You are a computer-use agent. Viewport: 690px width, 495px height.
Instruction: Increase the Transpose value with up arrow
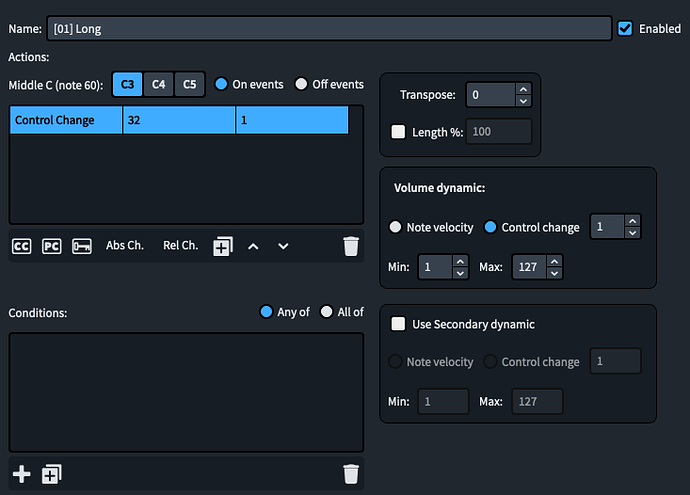point(523,89)
